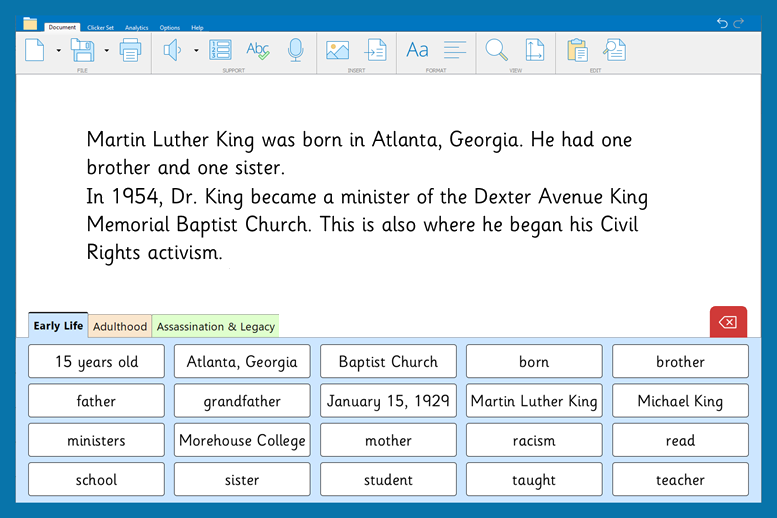Expand the new document dropdown arrow
Viewport: 777px width, 518px height.
pos(59,50)
